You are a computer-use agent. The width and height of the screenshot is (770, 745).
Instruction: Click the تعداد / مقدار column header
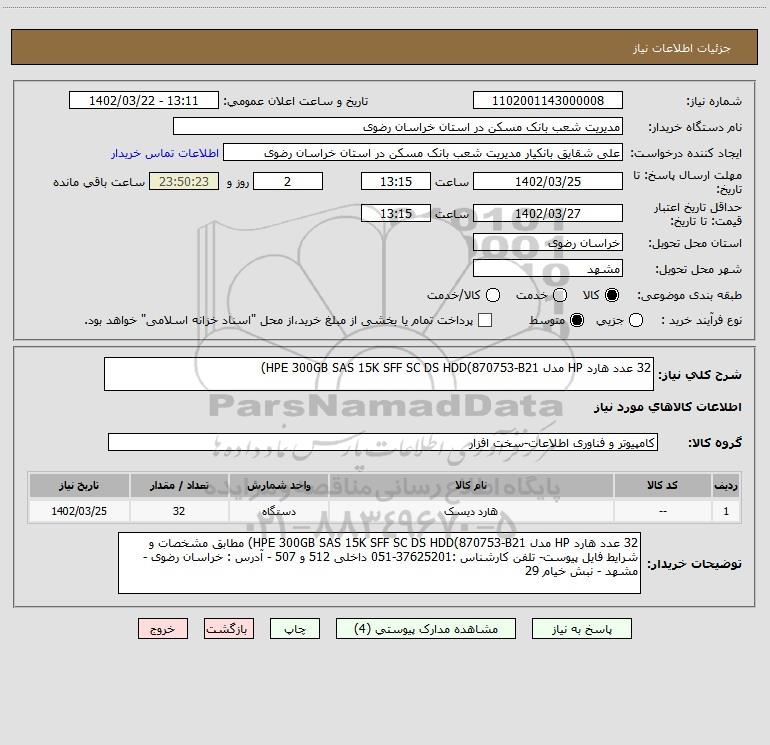pyautogui.click(x=179, y=486)
